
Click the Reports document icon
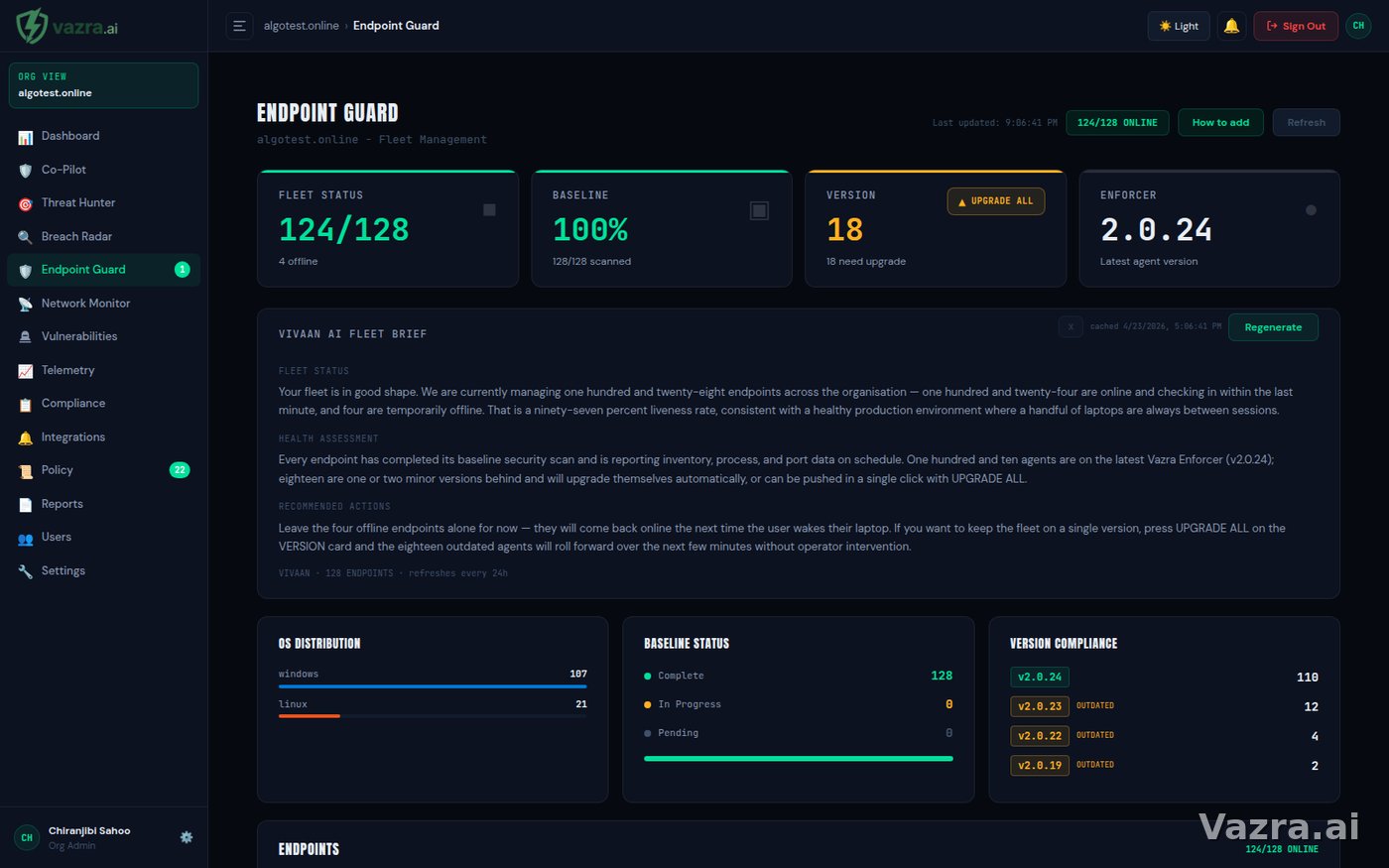pos(26,505)
